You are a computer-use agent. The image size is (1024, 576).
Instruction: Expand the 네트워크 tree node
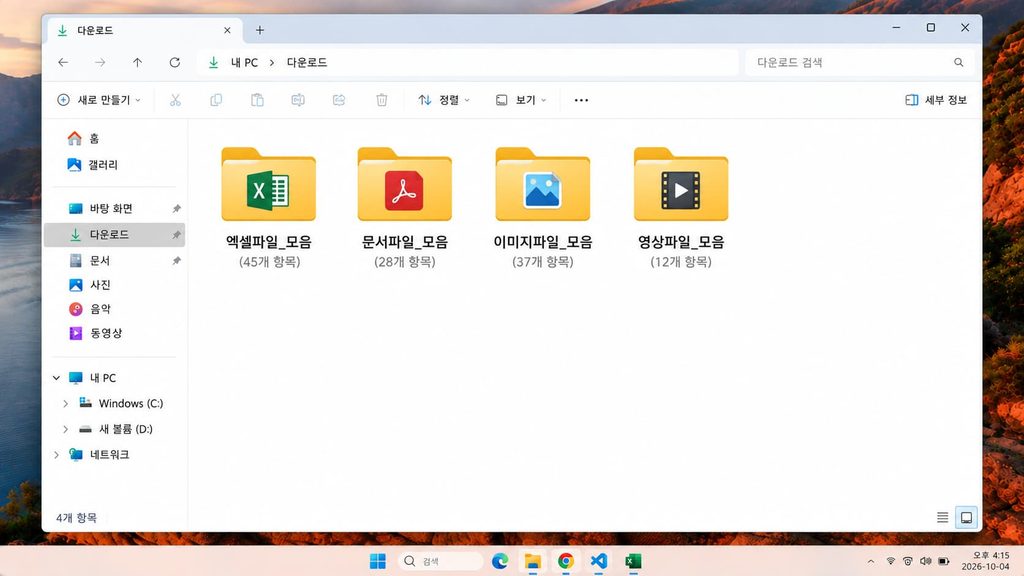coord(56,455)
